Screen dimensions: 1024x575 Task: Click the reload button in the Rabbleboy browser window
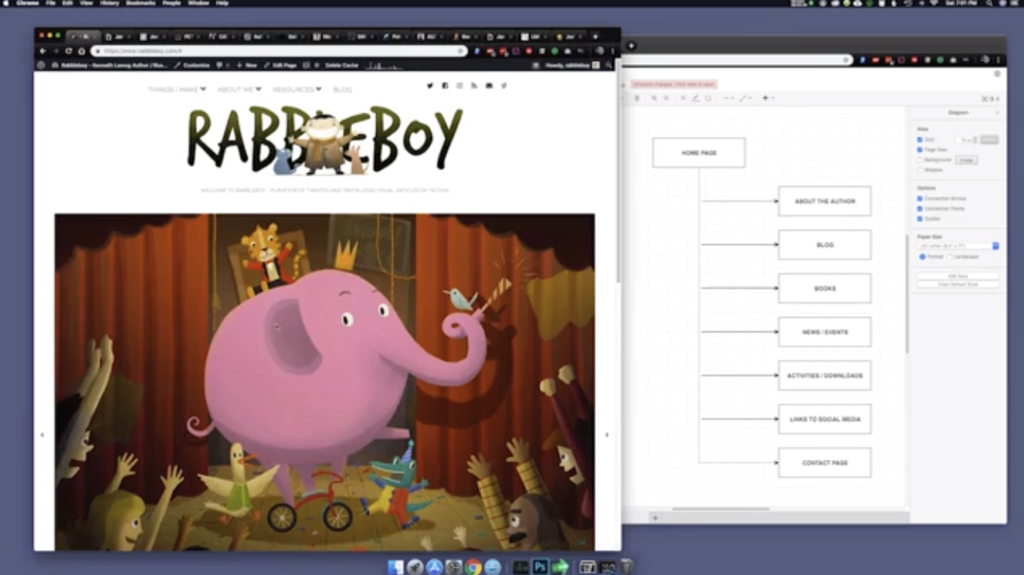69,51
